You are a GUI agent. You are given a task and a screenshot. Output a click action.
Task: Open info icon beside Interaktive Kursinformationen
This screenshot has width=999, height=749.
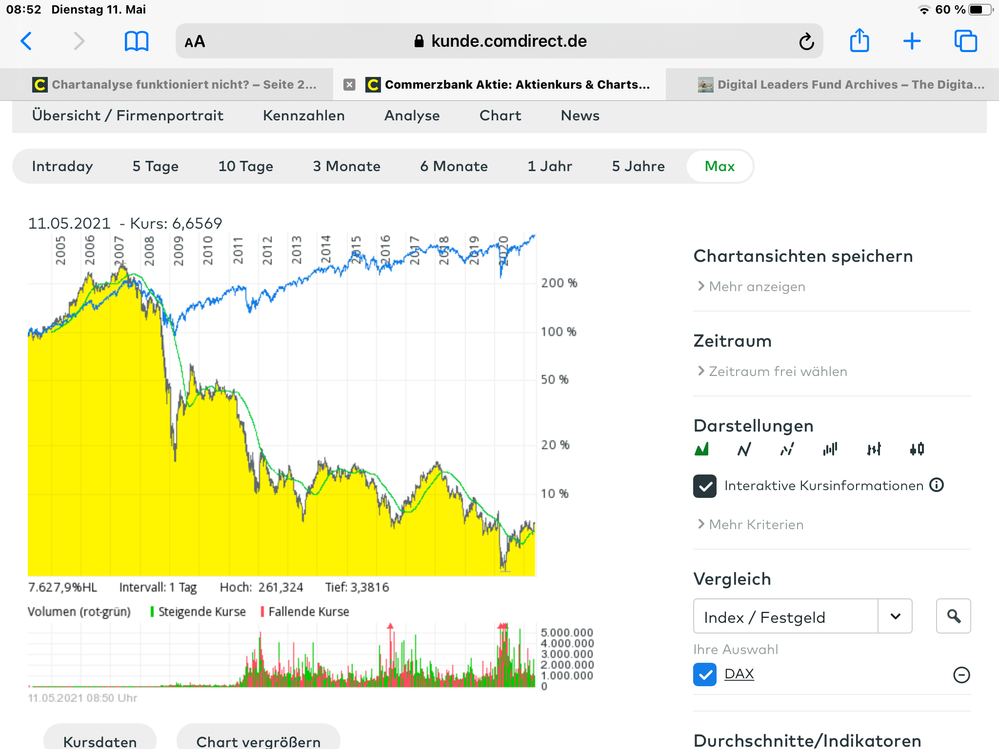click(x=937, y=485)
